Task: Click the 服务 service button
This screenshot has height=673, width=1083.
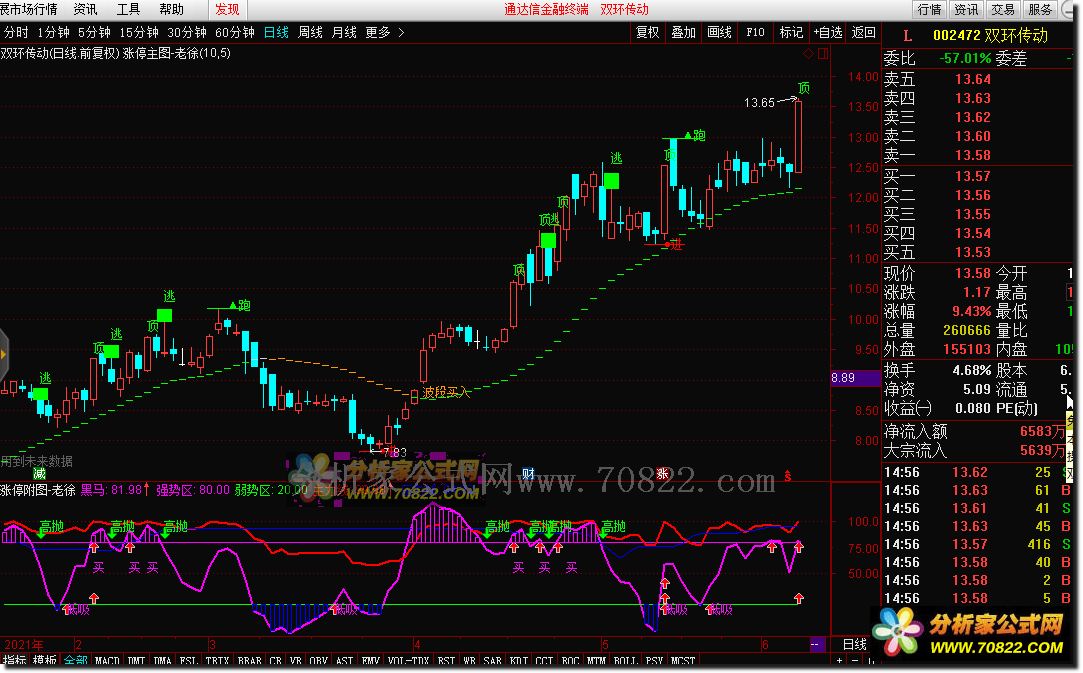Action: (1040, 9)
